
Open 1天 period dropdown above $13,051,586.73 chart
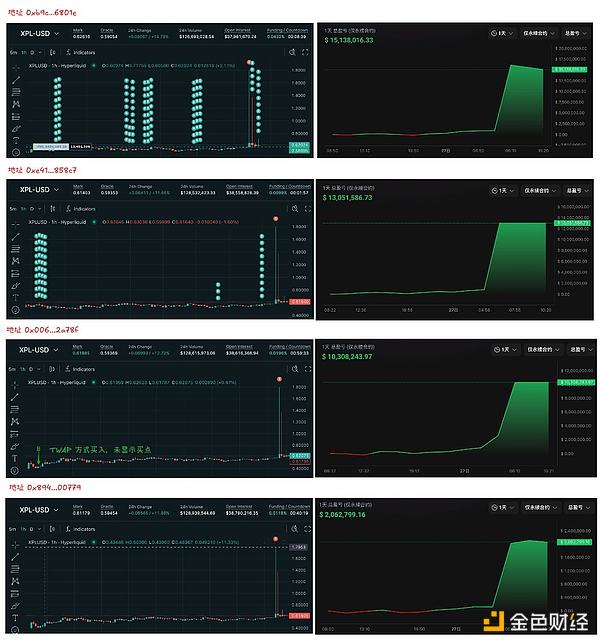[502, 191]
